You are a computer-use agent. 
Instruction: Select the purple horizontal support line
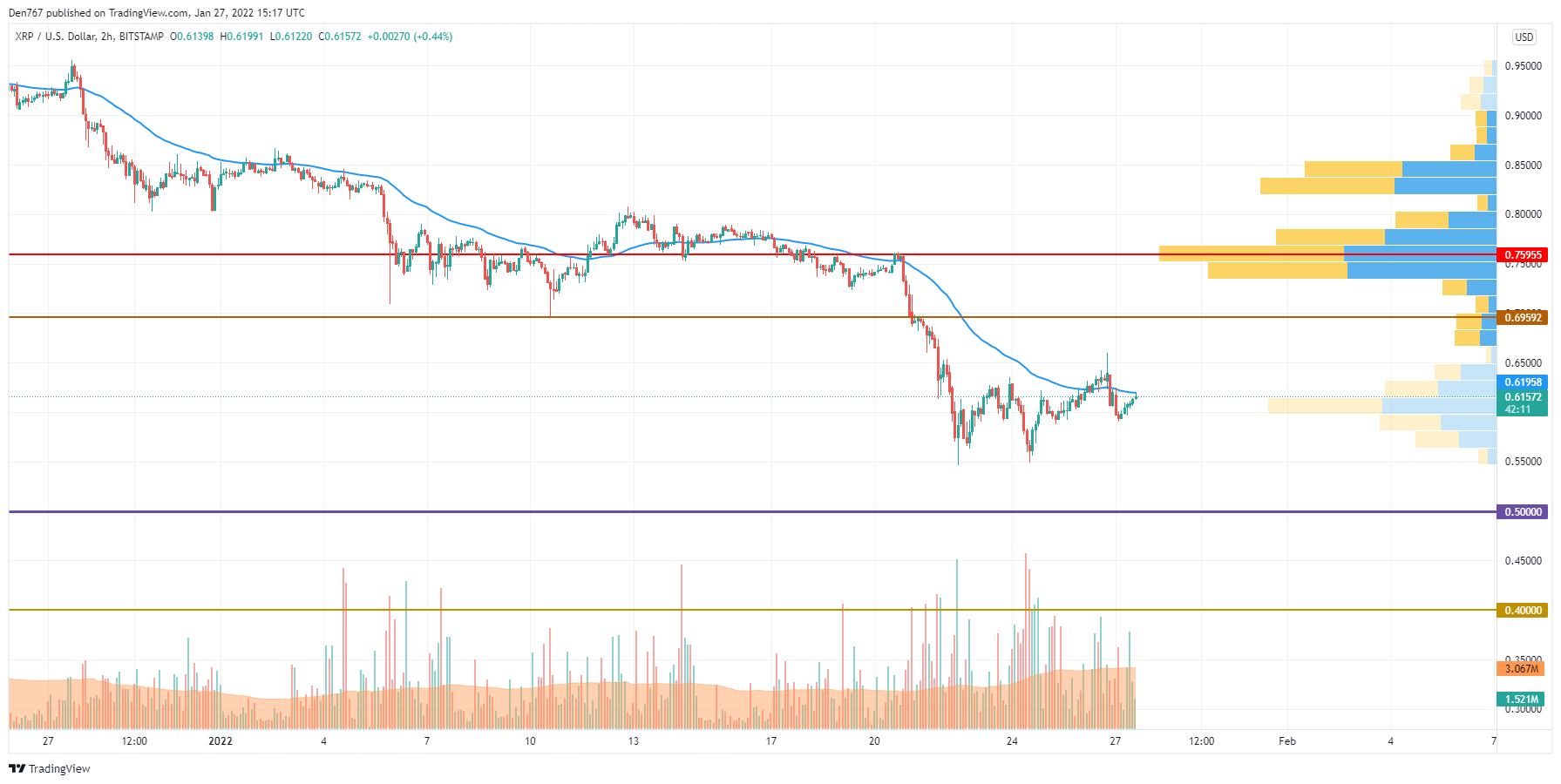pos(753,511)
